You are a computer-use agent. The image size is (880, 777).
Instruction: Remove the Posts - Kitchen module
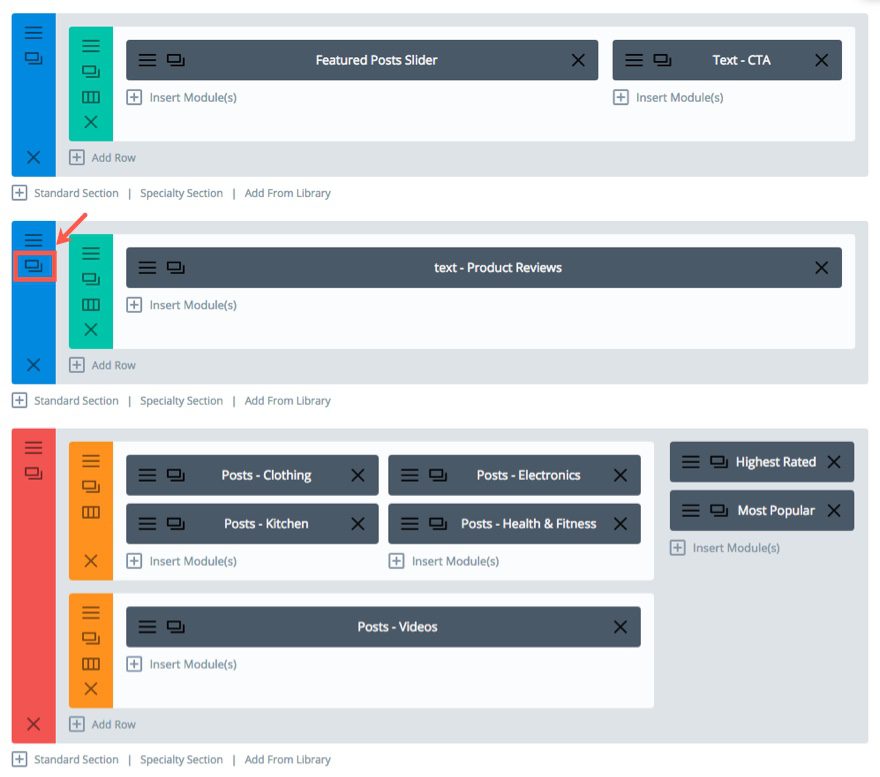358,524
